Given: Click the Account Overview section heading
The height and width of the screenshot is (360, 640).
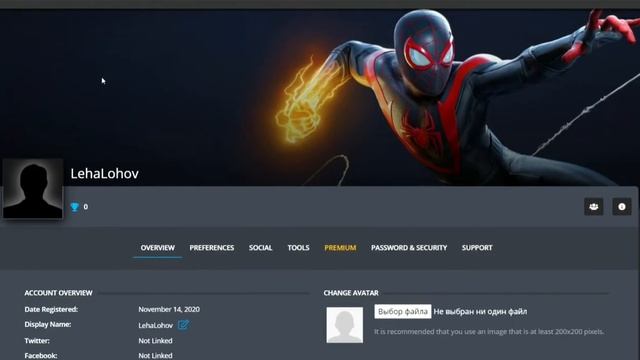Looking at the screenshot, I should tap(58, 293).
